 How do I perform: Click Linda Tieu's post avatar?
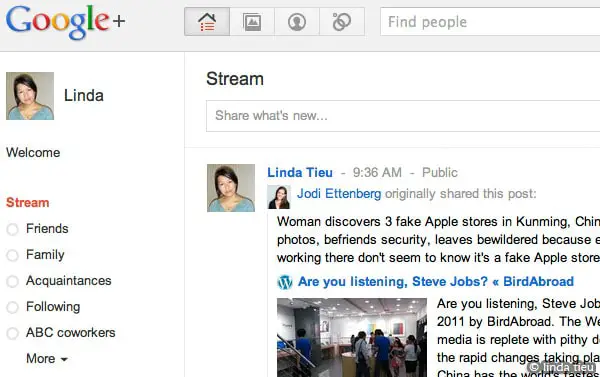(231, 188)
